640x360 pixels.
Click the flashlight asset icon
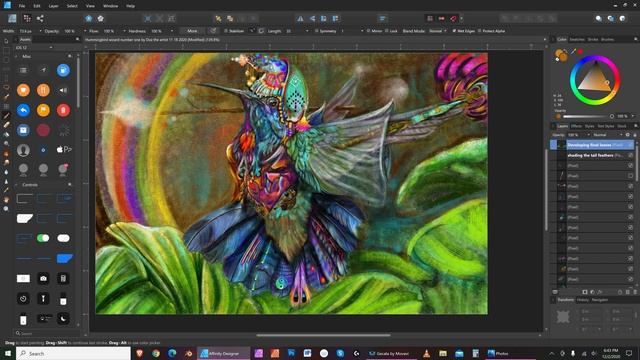click(43, 298)
